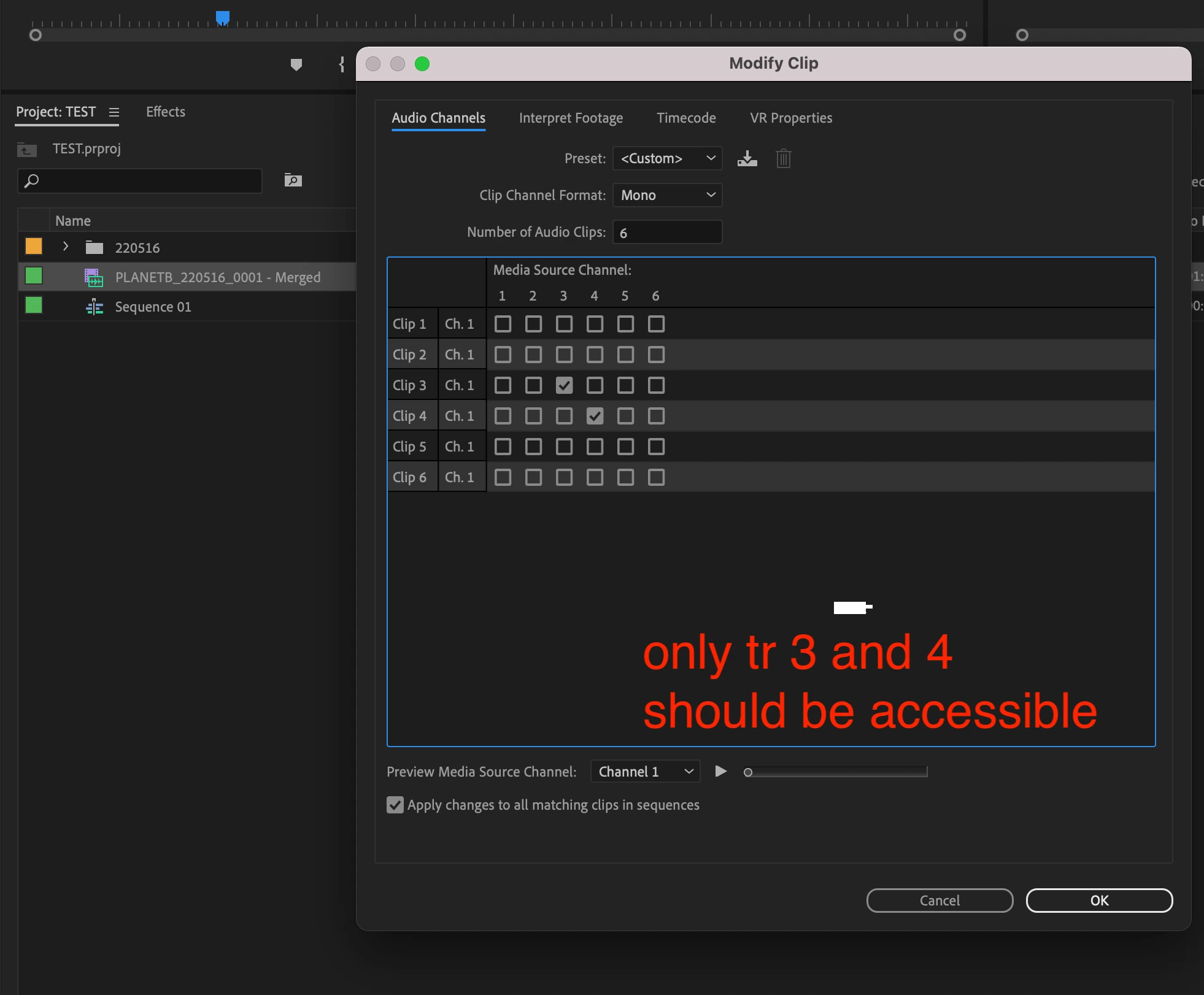Open the Preset dropdown
This screenshot has width=1204, height=995.
pyautogui.click(x=667, y=158)
